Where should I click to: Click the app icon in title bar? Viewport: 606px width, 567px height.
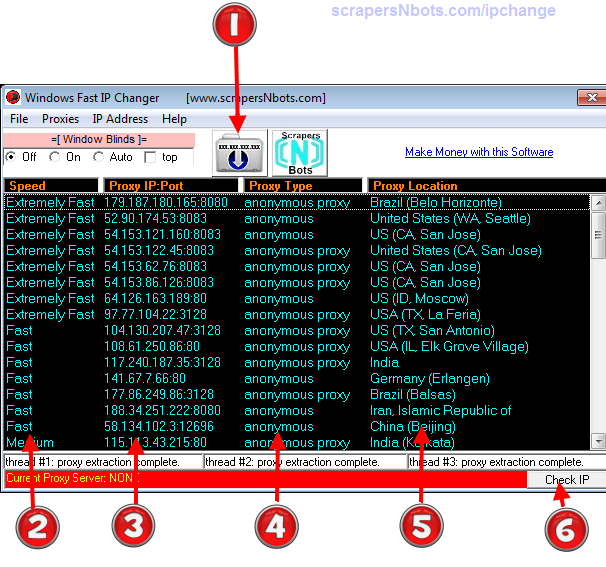[13, 98]
